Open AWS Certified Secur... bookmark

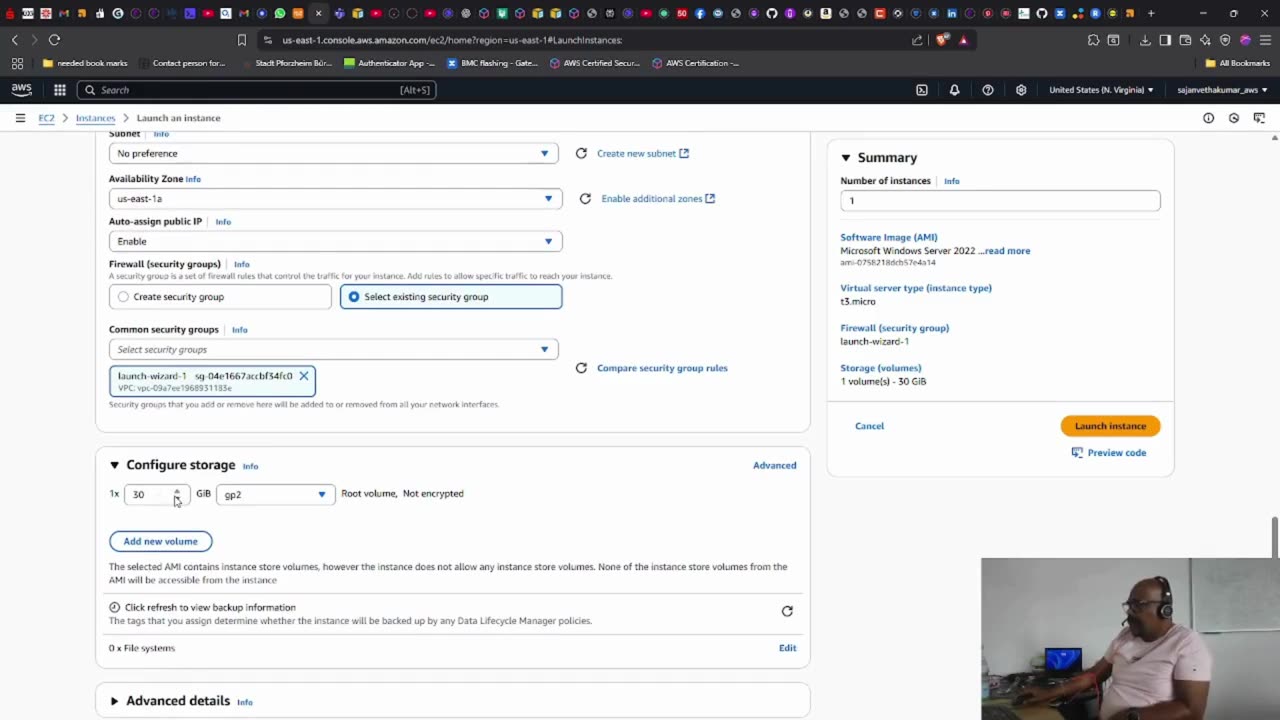coord(595,63)
